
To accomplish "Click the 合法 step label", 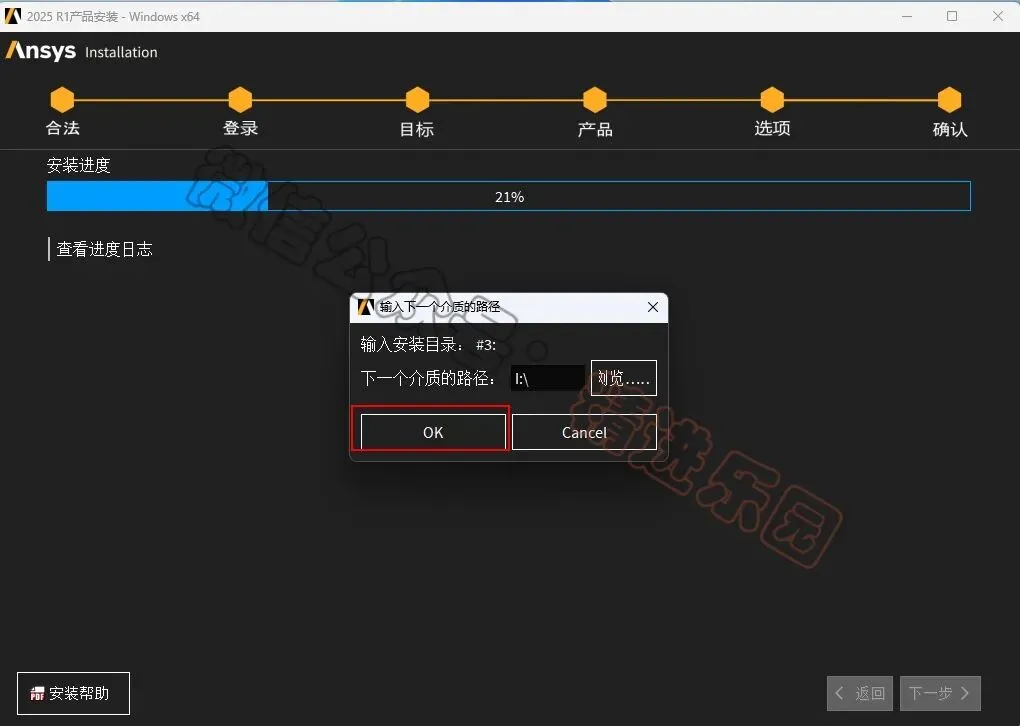I will click(x=62, y=128).
